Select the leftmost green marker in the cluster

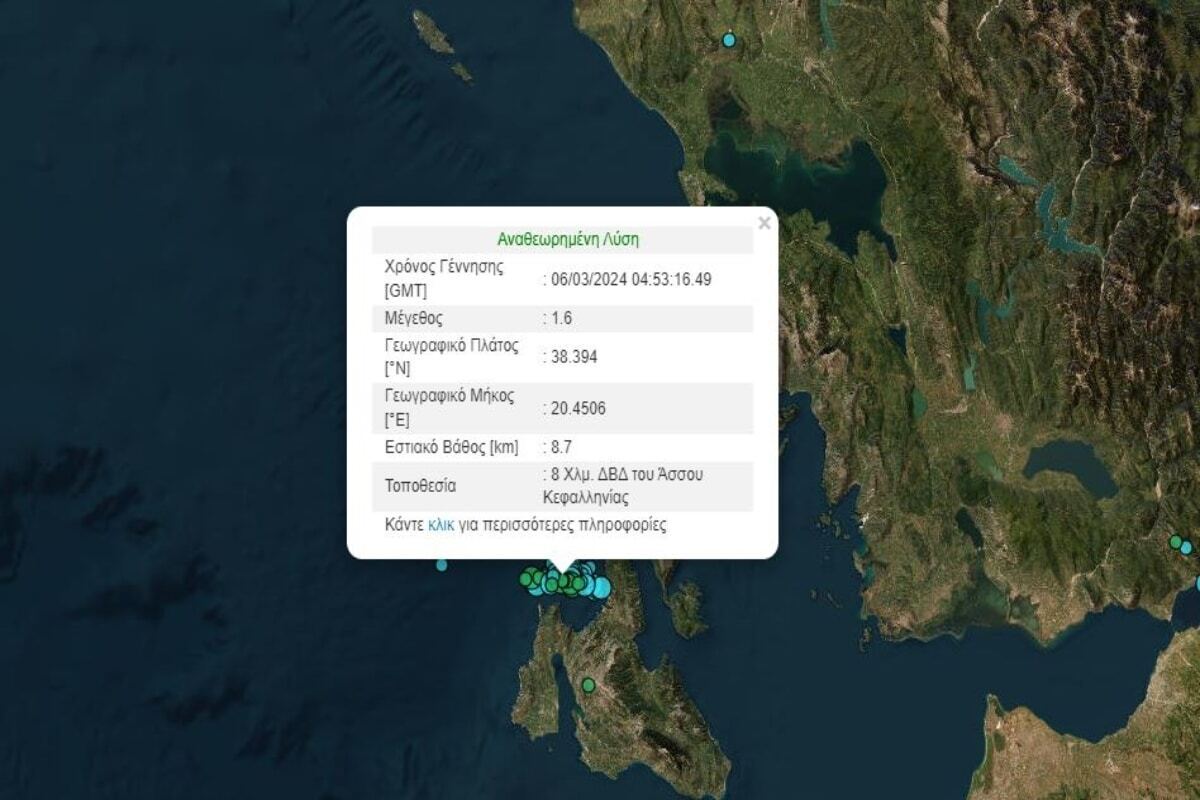click(525, 577)
